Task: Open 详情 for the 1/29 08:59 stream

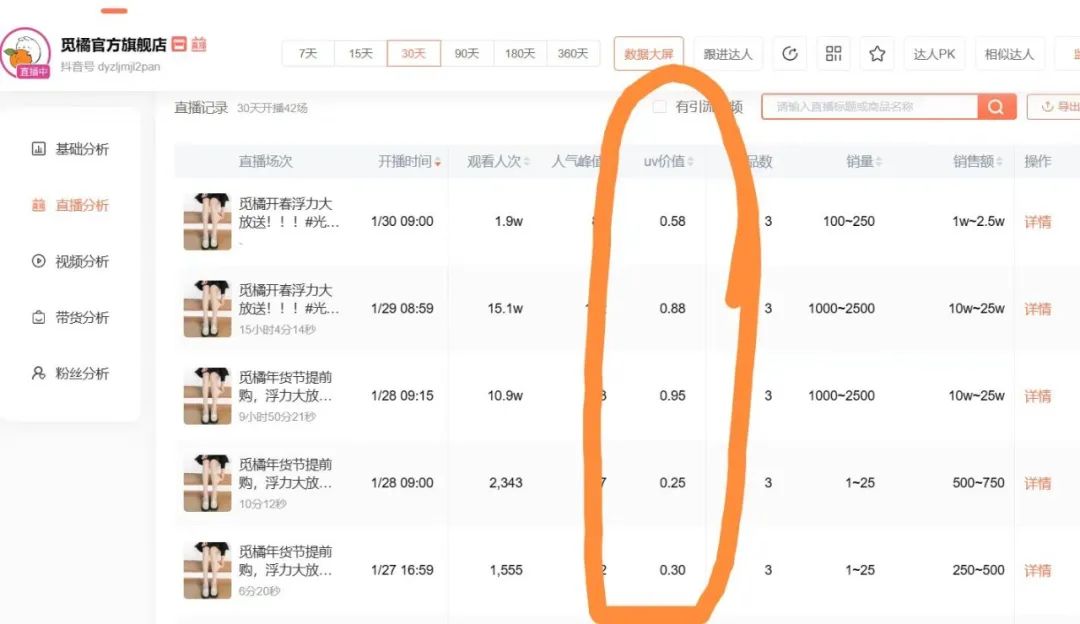Action: (x=1037, y=309)
